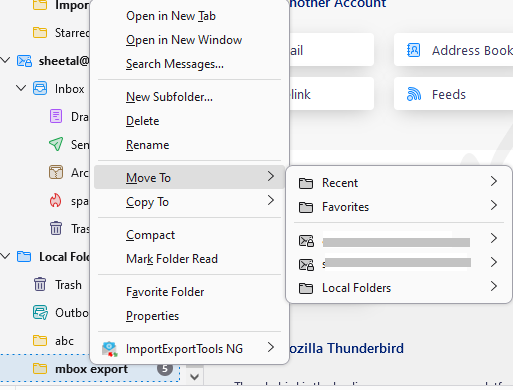Open the Inbox folder
513x390 pixels.
[x=69, y=89]
